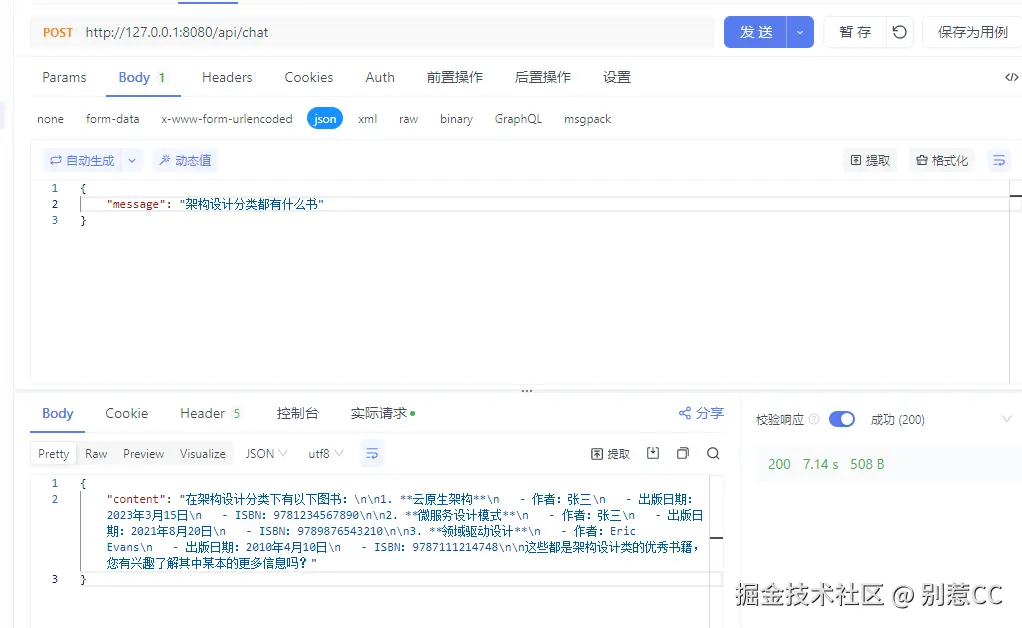Viewport: 1022px width, 628px height.
Task: Switch to the Params tab
Action: pyautogui.click(x=64, y=77)
